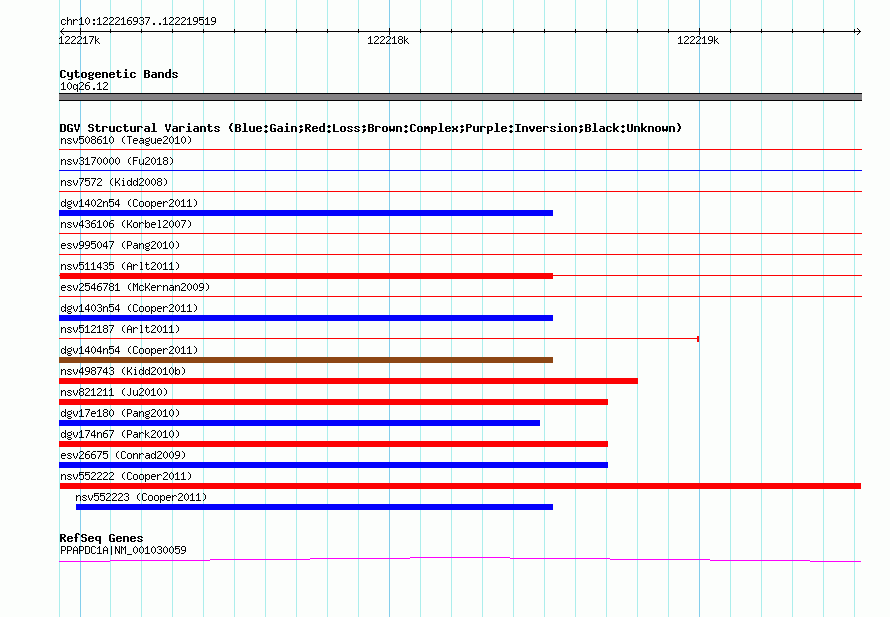Select the blue dgv17e180 gain bar

tap(300, 423)
